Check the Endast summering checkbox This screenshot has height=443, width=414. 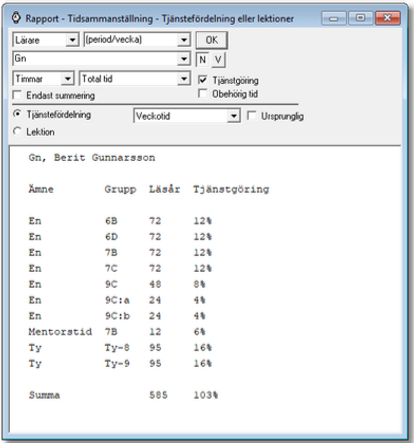point(17,95)
